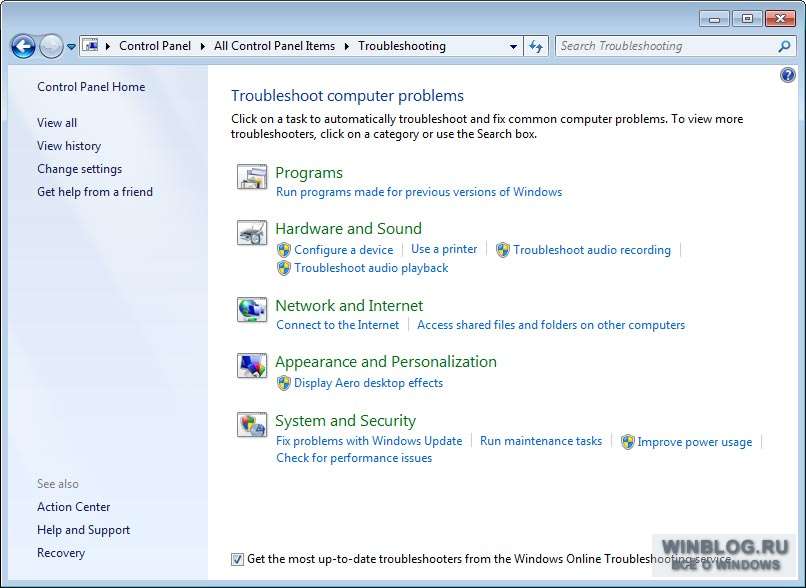Close the Troubleshooting window
806x588 pixels.
[x=780, y=19]
